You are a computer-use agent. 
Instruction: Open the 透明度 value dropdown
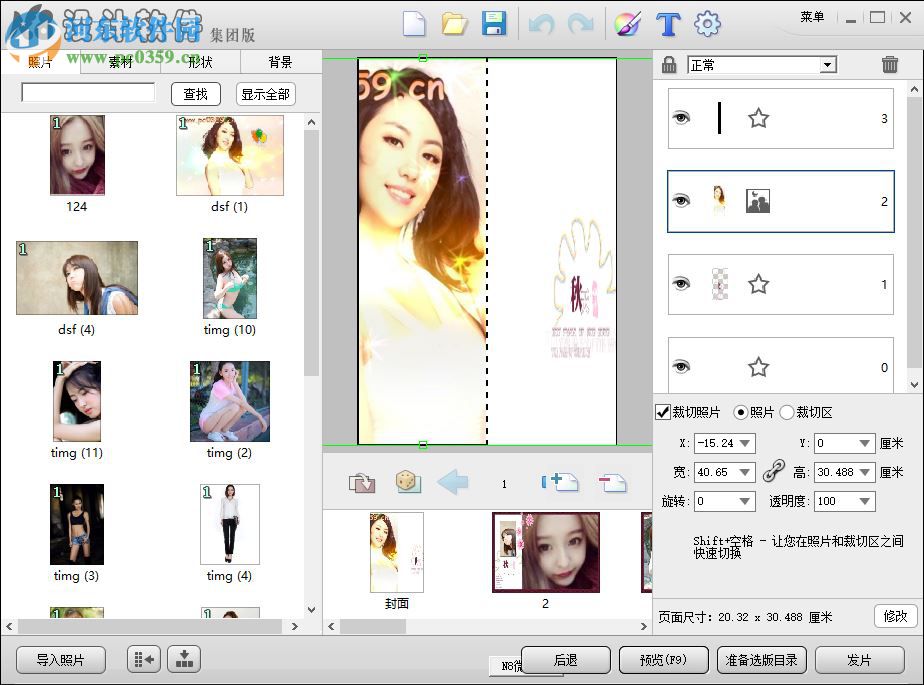(x=843, y=501)
